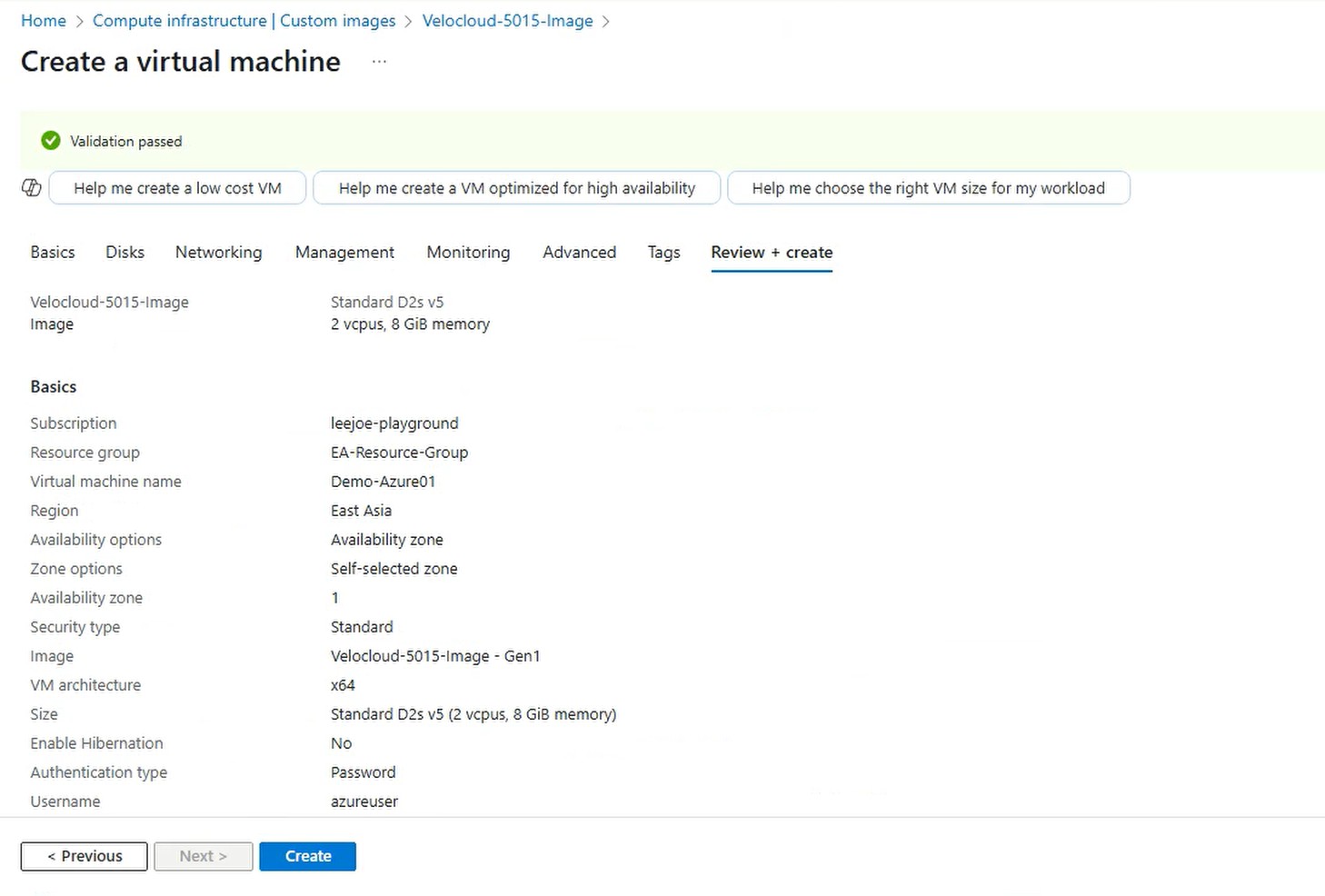Viewport: 1325px width, 896px height.
Task: Click the Home breadcrumb link
Action: (x=44, y=21)
